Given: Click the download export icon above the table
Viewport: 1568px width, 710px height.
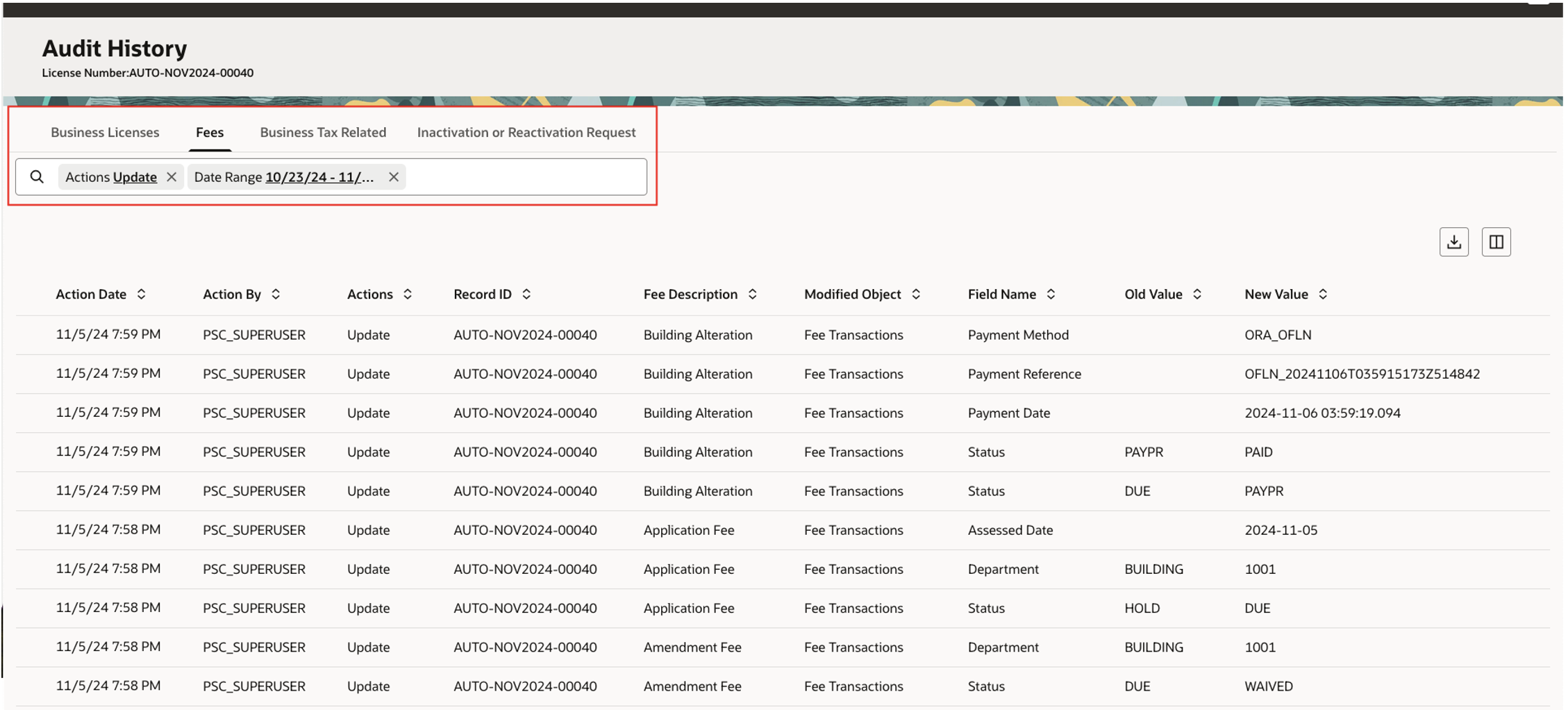Looking at the screenshot, I should click(1454, 241).
